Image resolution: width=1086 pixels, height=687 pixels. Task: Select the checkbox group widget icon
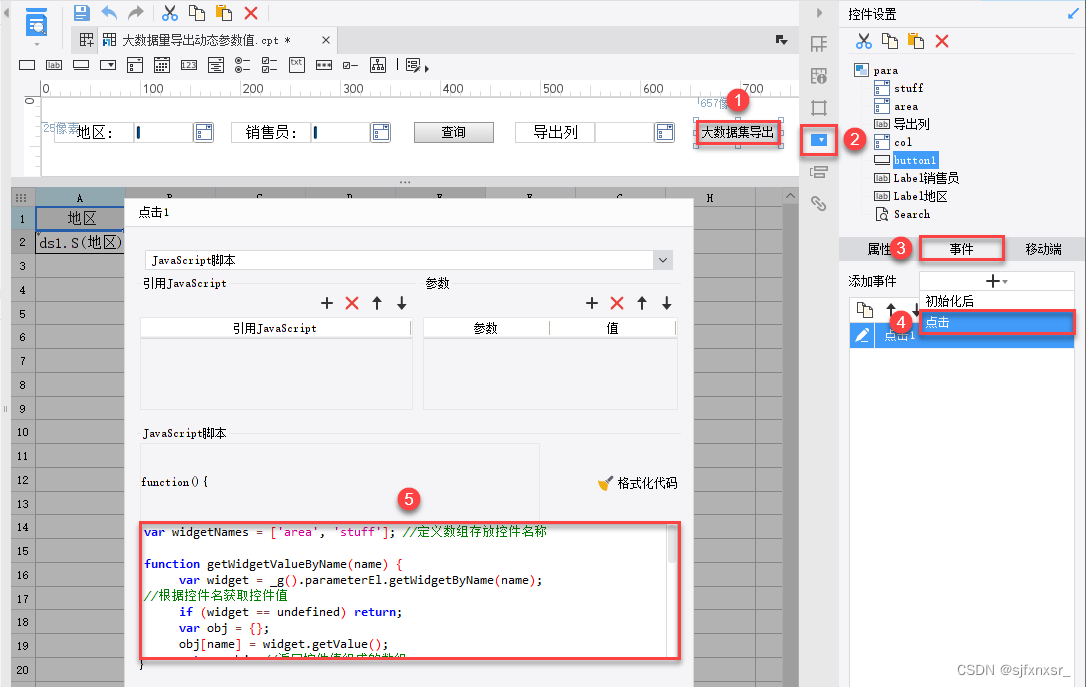[x=269, y=65]
